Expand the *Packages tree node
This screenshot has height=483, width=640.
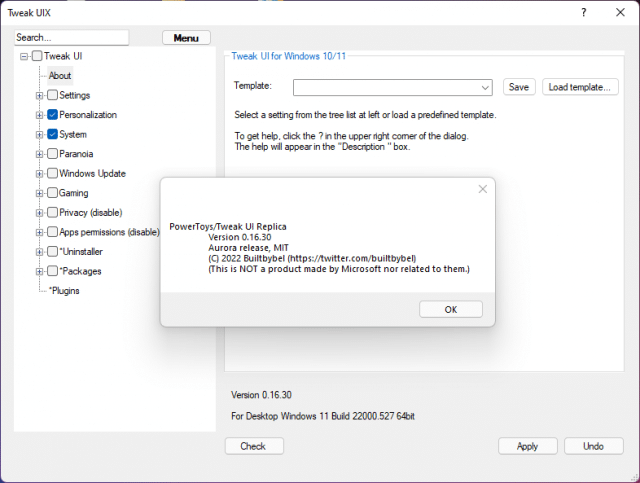[x=39, y=272]
